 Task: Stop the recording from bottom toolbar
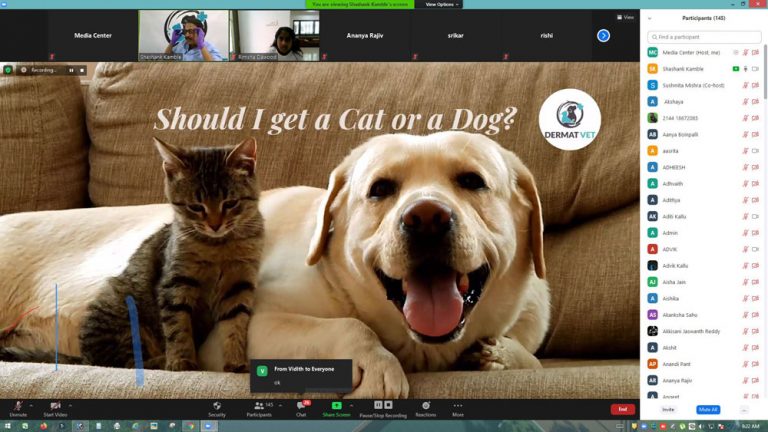click(x=388, y=405)
